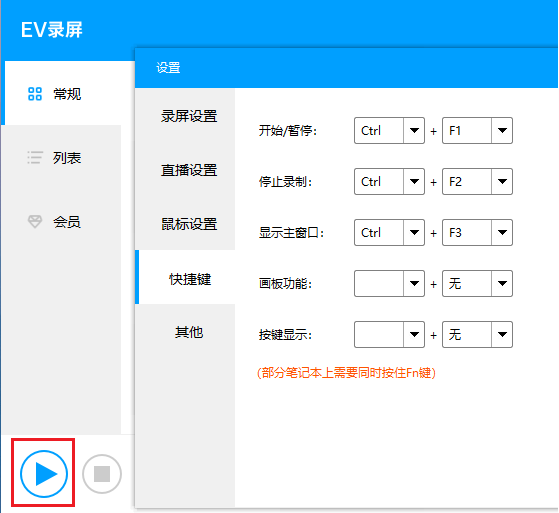Open modifier dropdown for 显示主窗口
The width and height of the screenshot is (559, 513).
coord(389,232)
